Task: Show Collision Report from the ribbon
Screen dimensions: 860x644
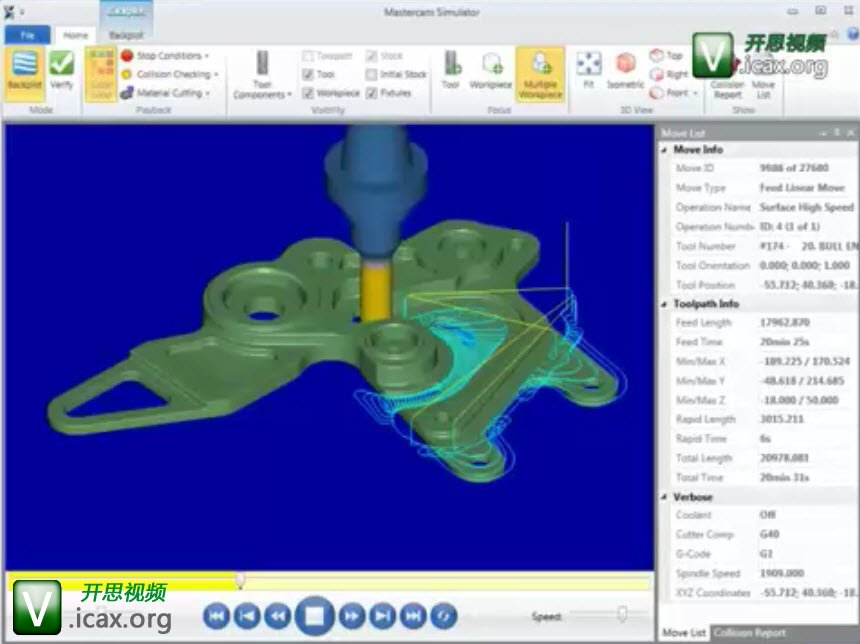Action: click(727, 89)
